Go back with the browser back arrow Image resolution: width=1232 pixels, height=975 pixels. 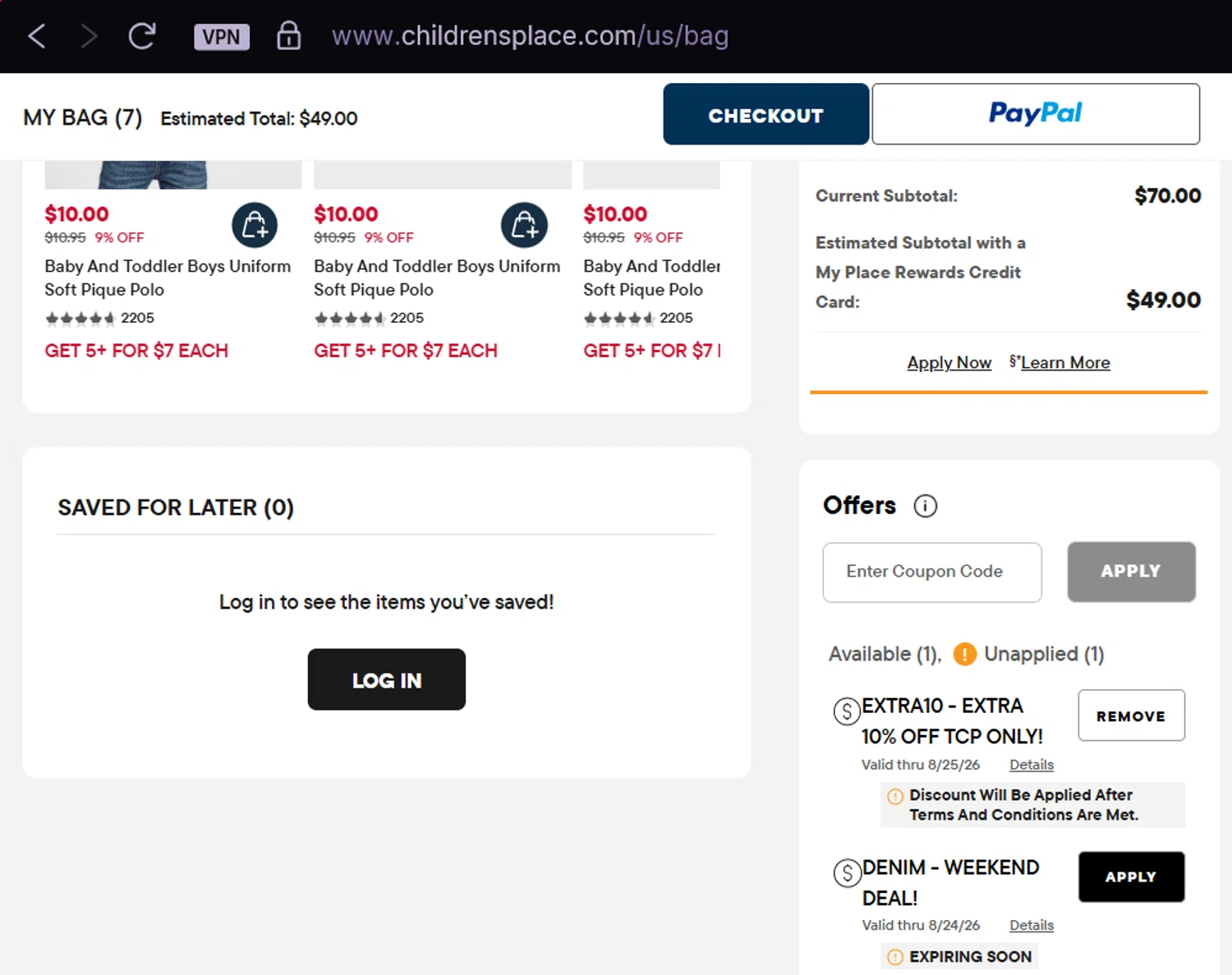point(37,36)
